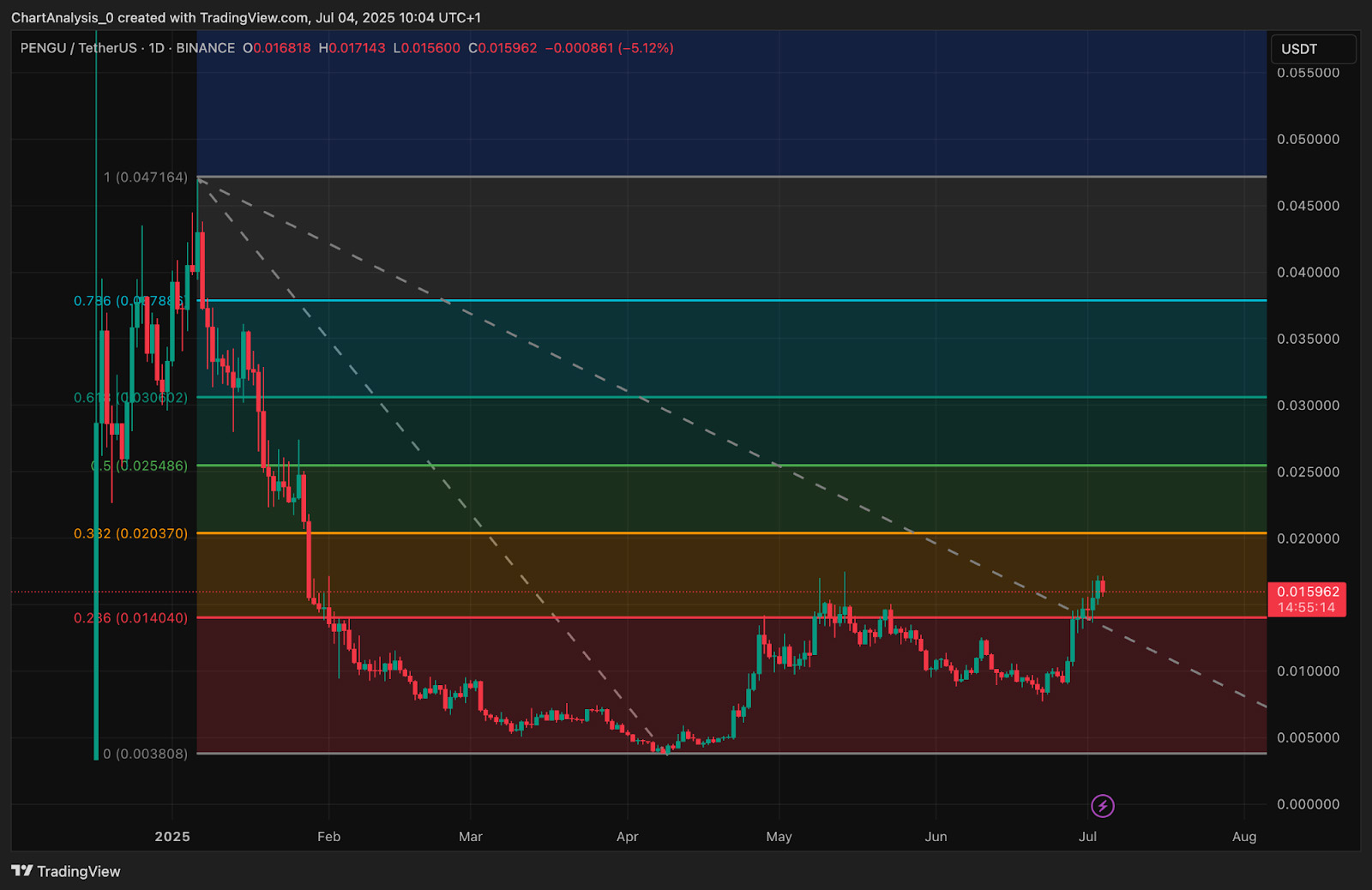Screen dimensions: 1372x890
Task: Click the TradingView logo in bottom left
Action: (66, 871)
